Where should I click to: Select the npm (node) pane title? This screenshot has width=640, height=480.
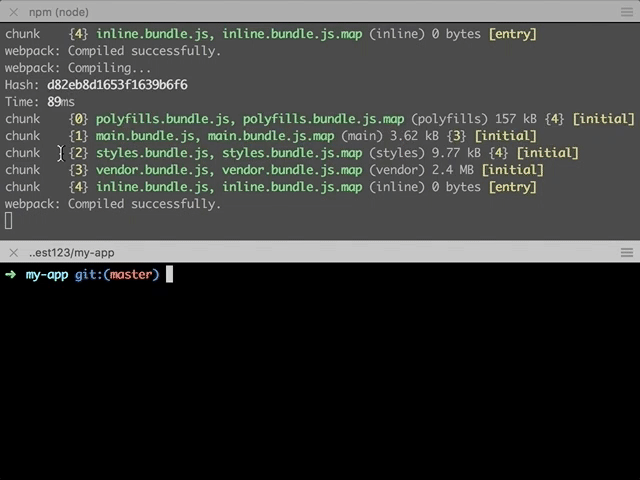(x=59, y=12)
